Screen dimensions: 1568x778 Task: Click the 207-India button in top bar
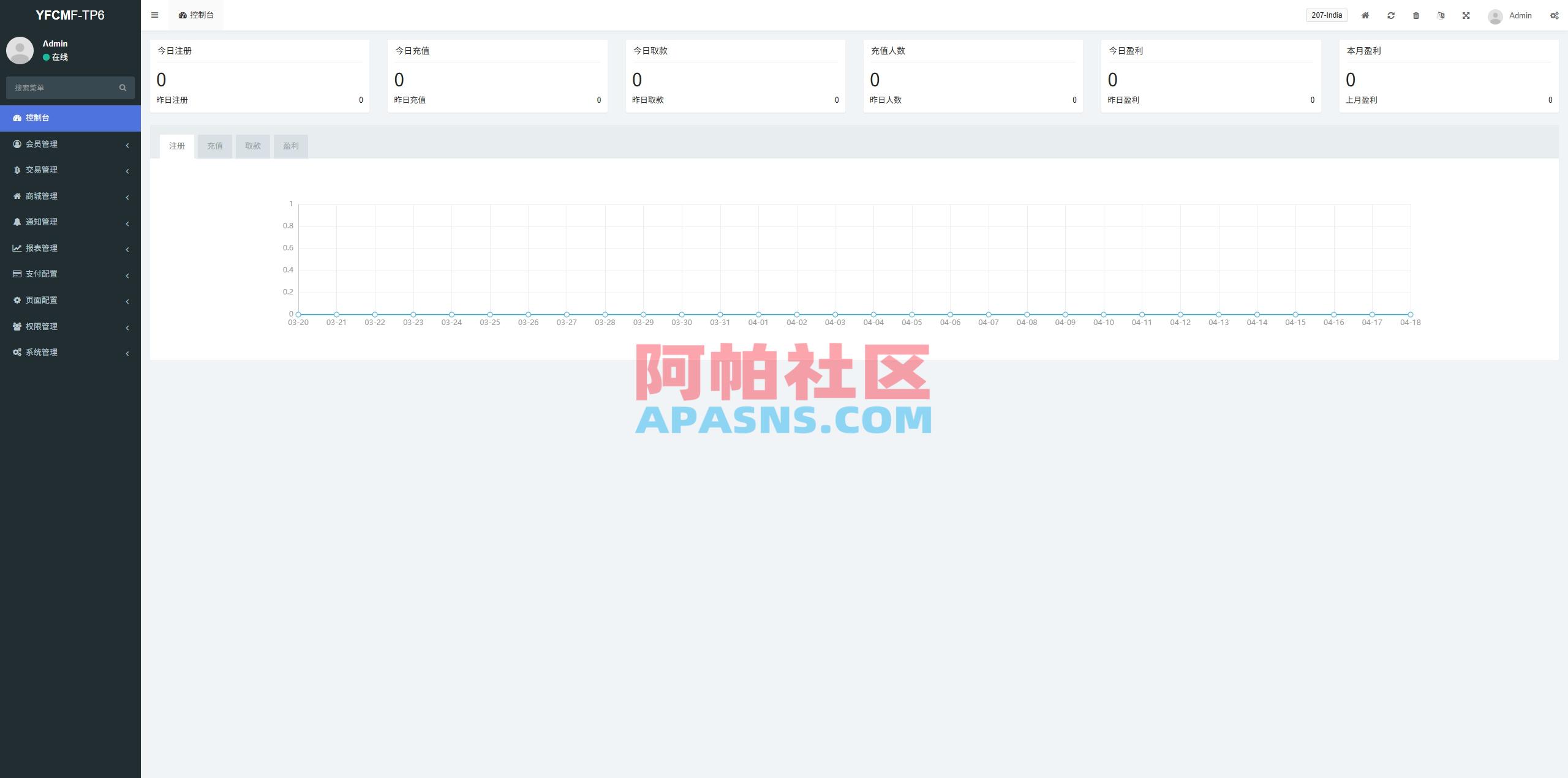point(1326,15)
